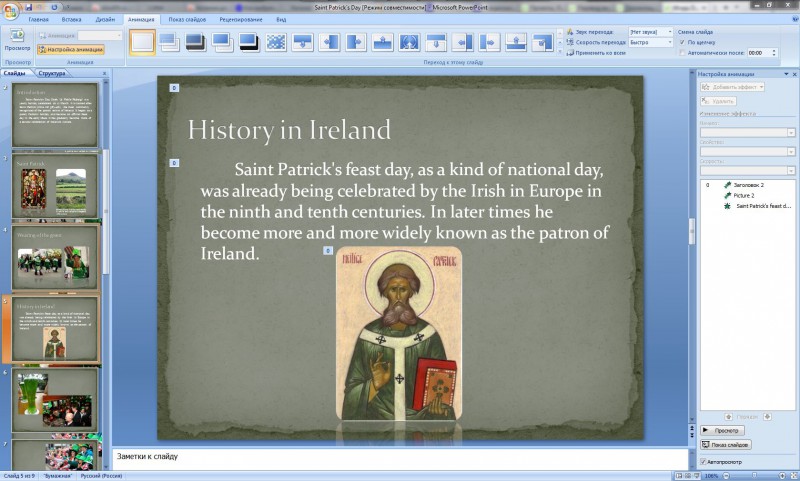
Task: Select the Wearing of the green slide thumbnail
Action: (57, 257)
